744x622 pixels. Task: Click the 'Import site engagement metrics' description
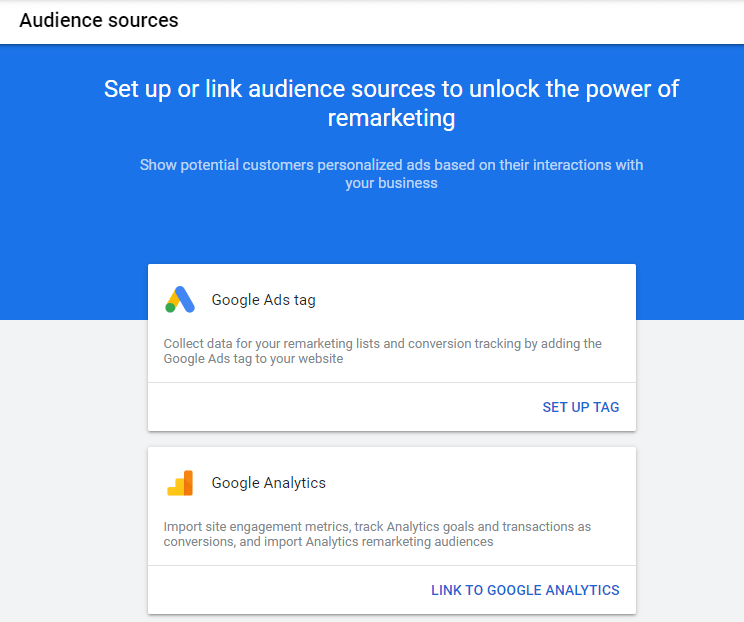(x=377, y=534)
